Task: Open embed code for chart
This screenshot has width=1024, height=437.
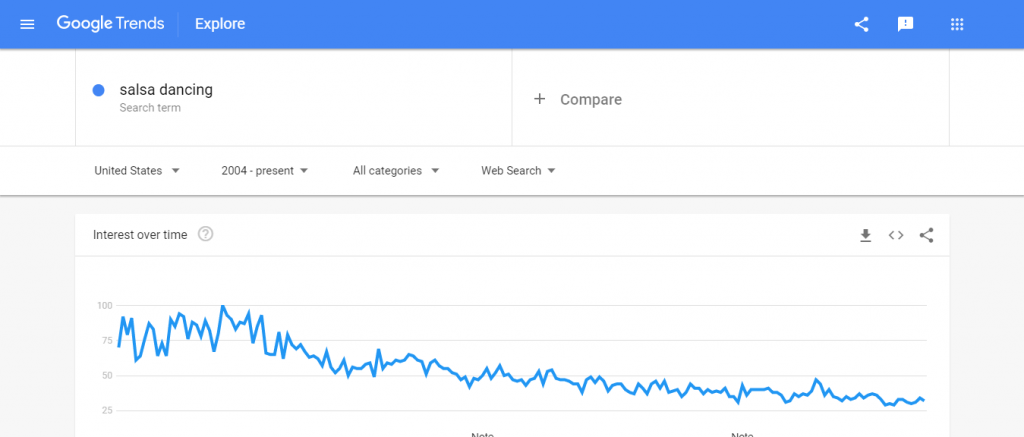Action: (x=896, y=235)
